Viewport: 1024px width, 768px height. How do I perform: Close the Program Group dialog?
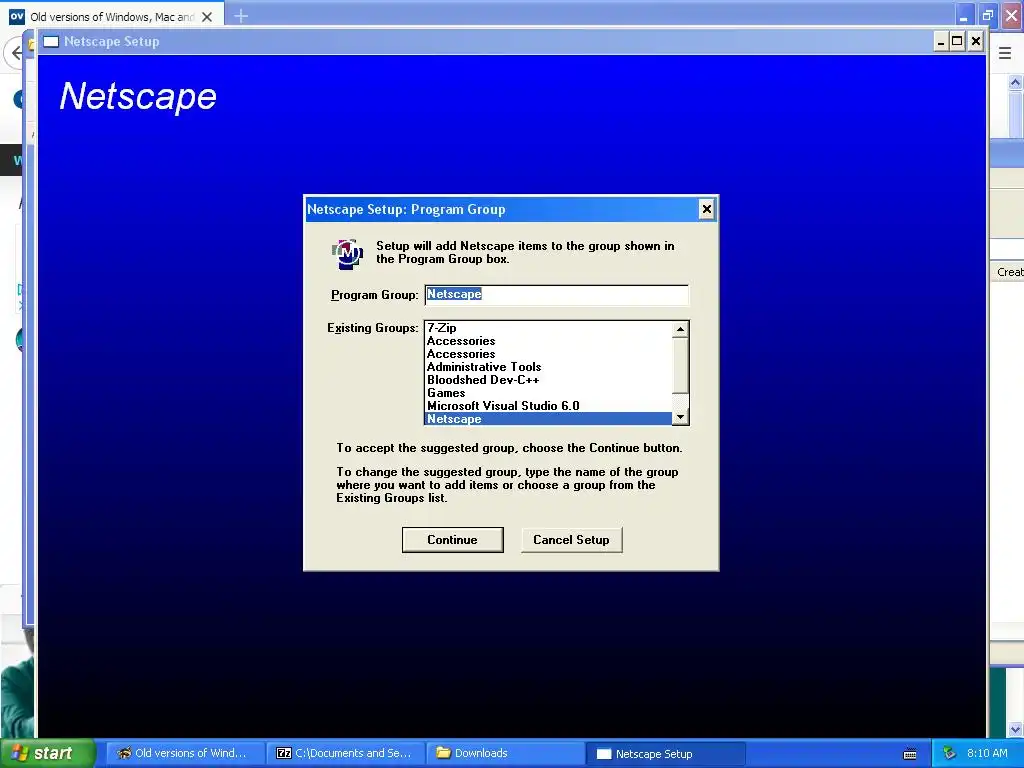point(707,209)
